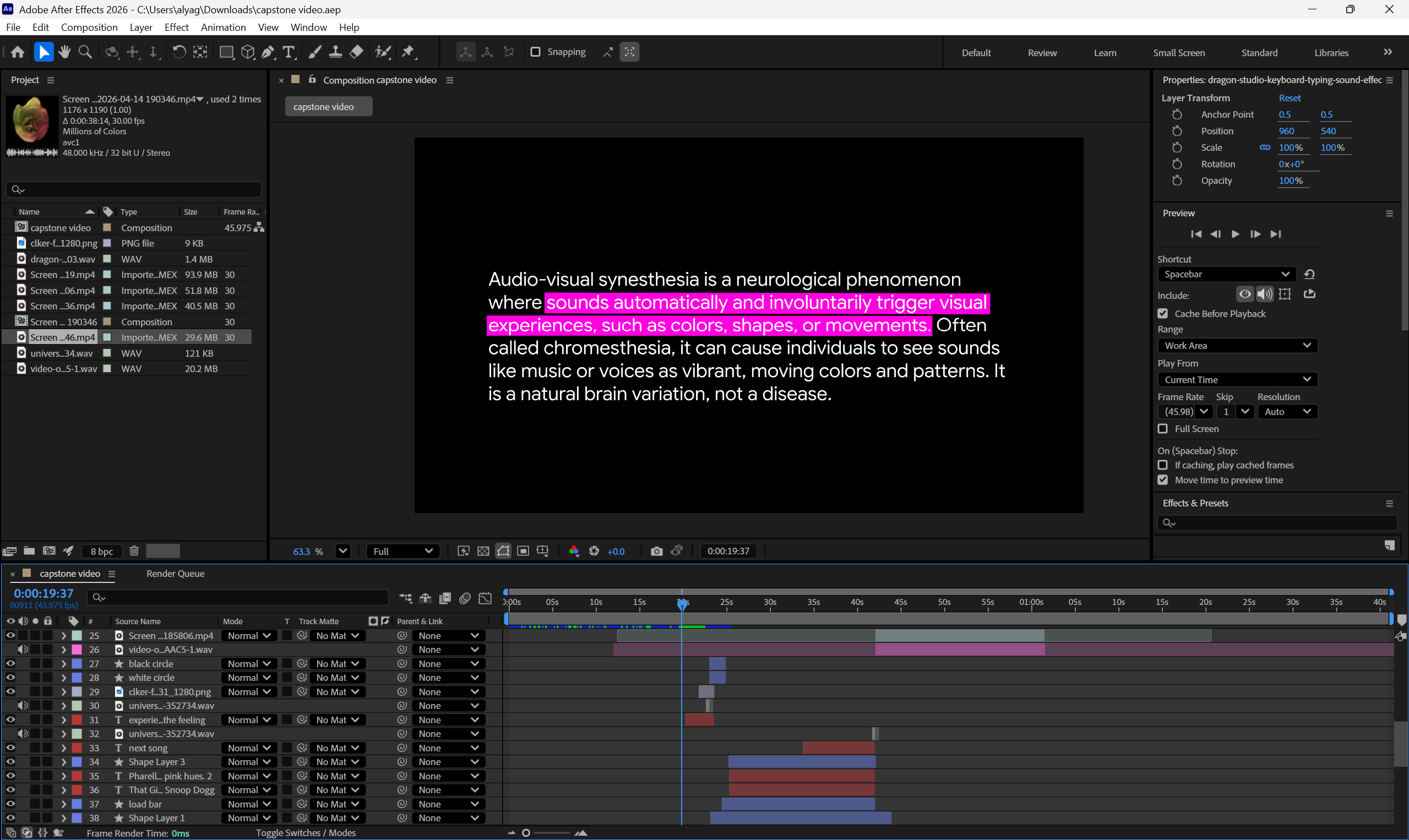Viewport: 1409px width, 840px height.
Task: Select the Zoom magnifier tool
Action: pos(85,52)
